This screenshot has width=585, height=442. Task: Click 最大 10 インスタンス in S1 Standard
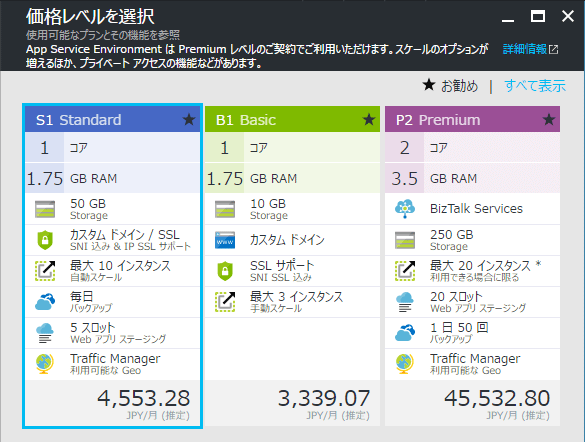coord(120,271)
